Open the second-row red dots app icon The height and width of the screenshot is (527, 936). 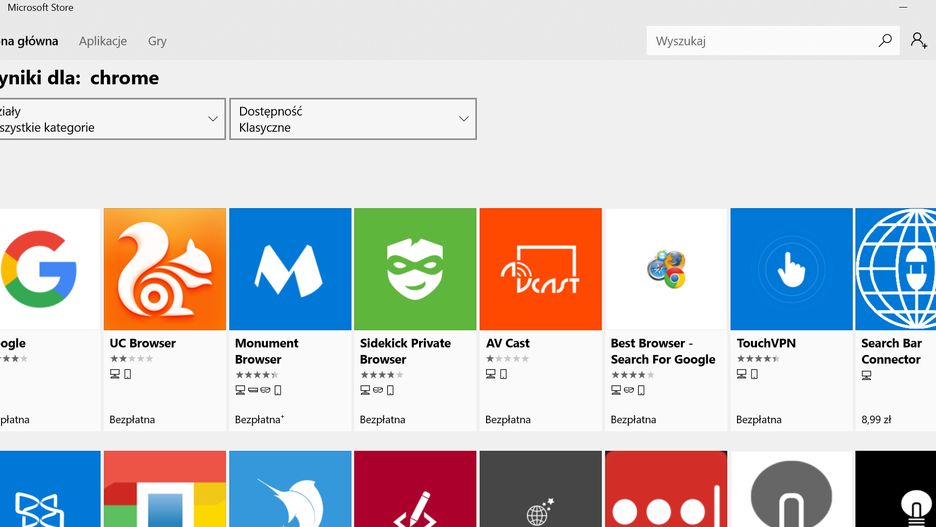tap(666, 489)
